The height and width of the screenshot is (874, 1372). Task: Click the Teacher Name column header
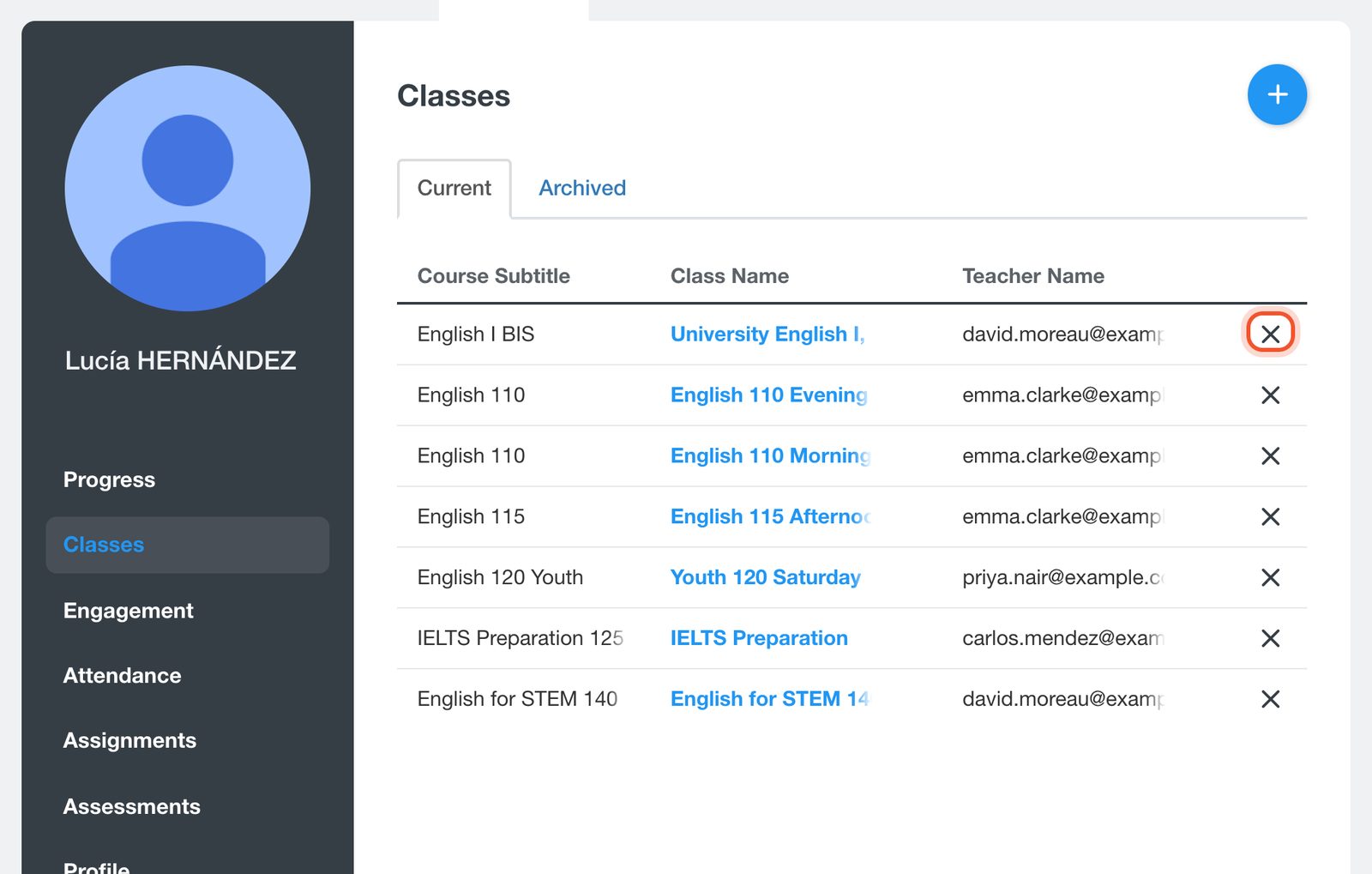pyautogui.click(x=1033, y=276)
